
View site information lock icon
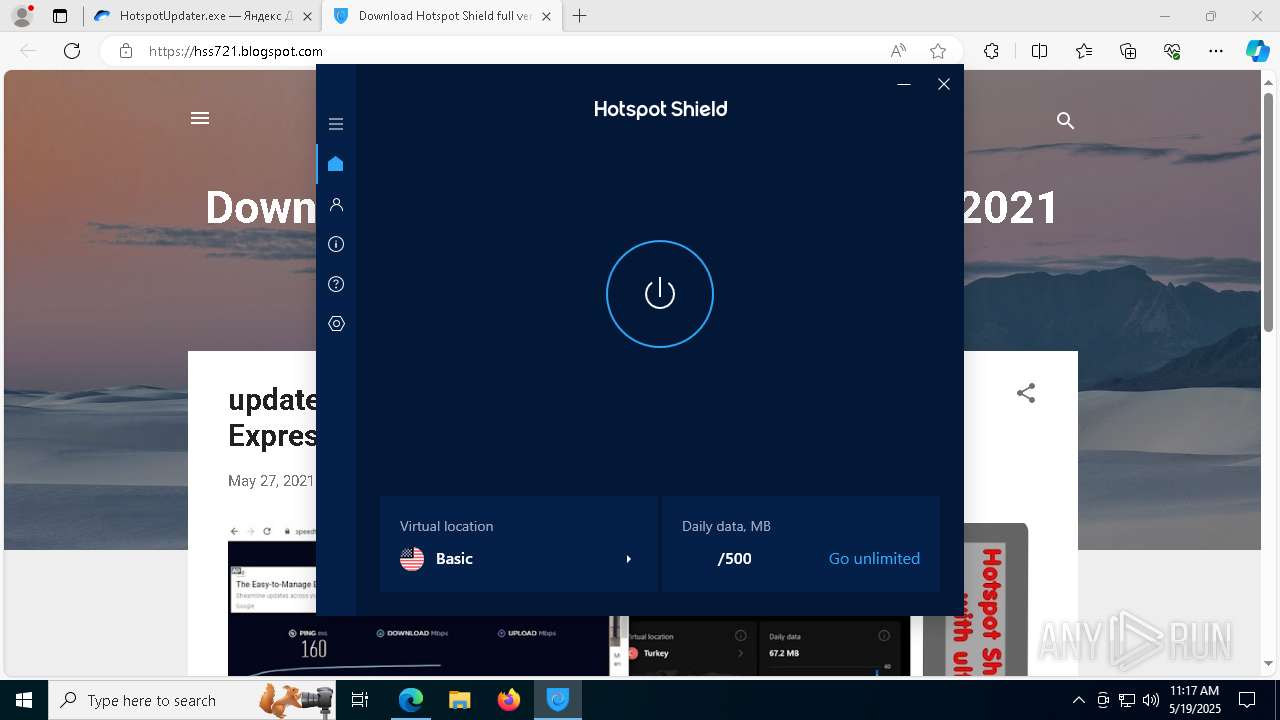pos(125,51)
